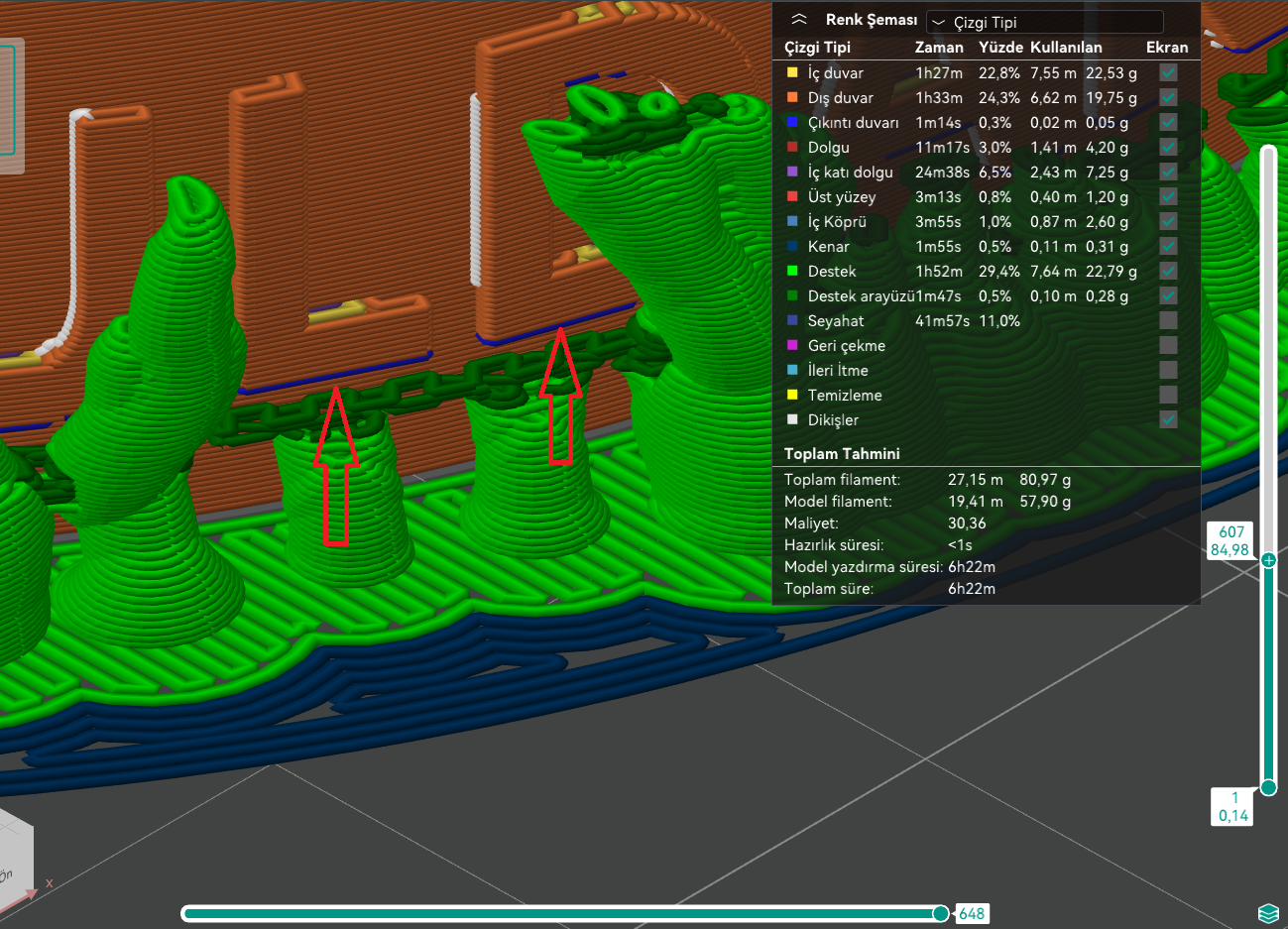Hide Destek support lines checkbox

[1168, 271]
